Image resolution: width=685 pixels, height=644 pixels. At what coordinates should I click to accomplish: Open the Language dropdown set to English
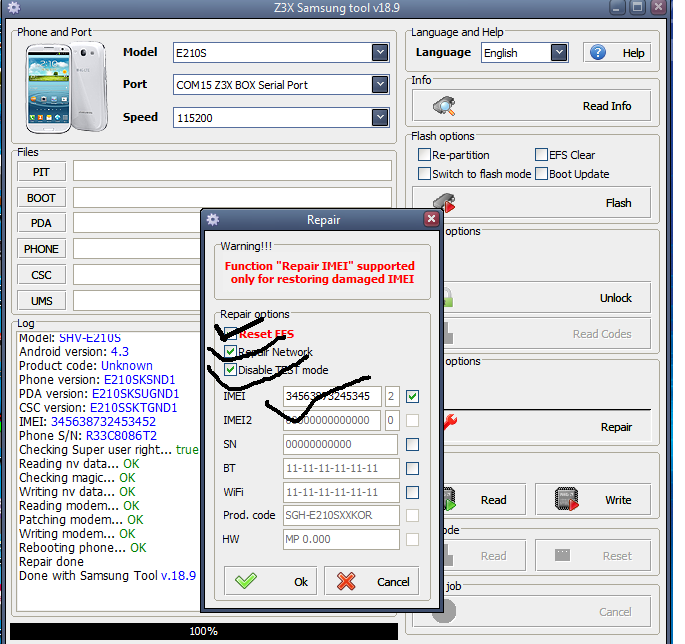coord(559,53)
